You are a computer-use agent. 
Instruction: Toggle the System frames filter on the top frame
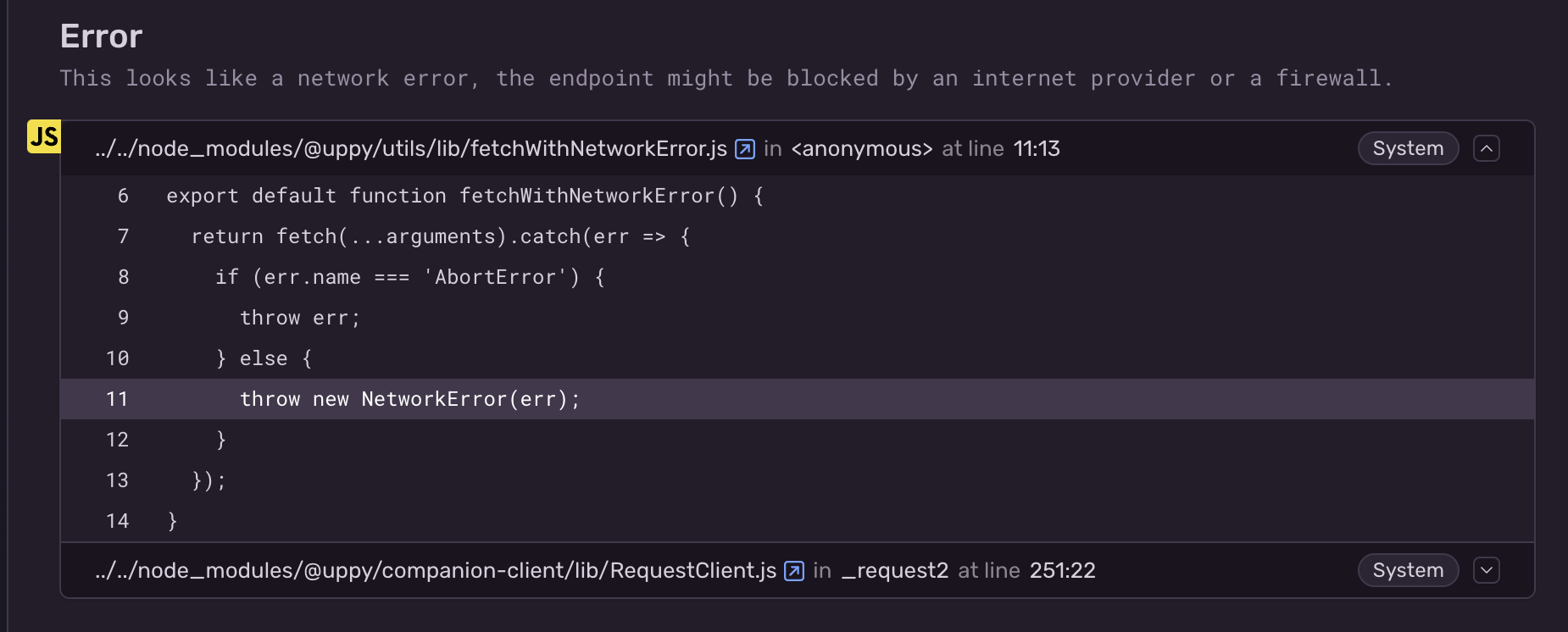pos(1408,148)
